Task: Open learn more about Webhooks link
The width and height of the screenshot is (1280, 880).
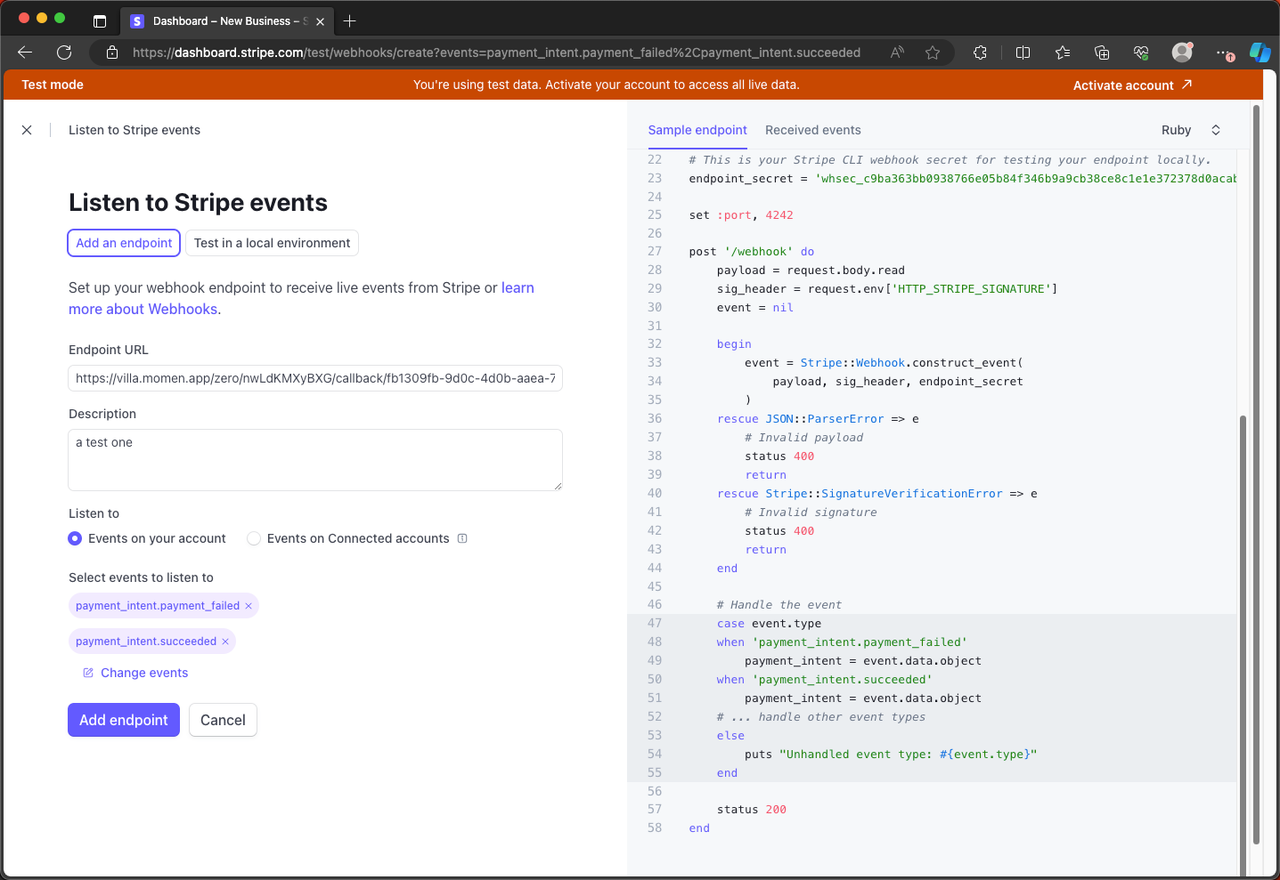Action: point(301,298)
